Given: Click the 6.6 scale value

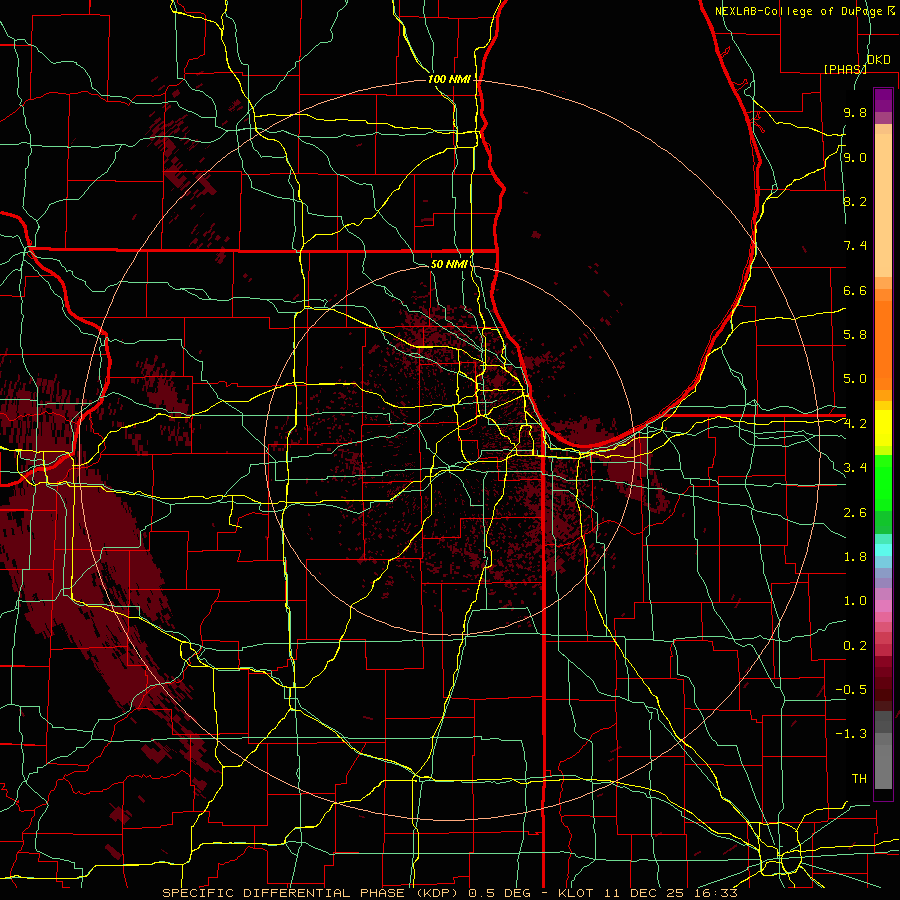Looking at the screenshot, I should point(855,290).
